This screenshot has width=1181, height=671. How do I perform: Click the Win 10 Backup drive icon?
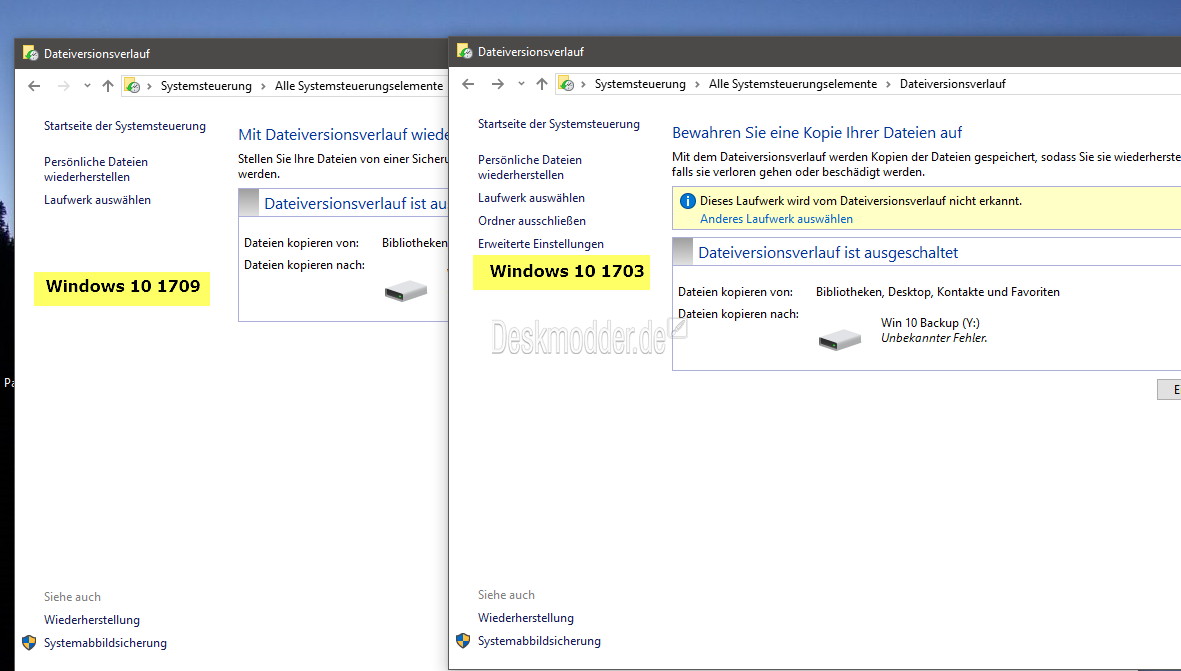tap(840, 340)
